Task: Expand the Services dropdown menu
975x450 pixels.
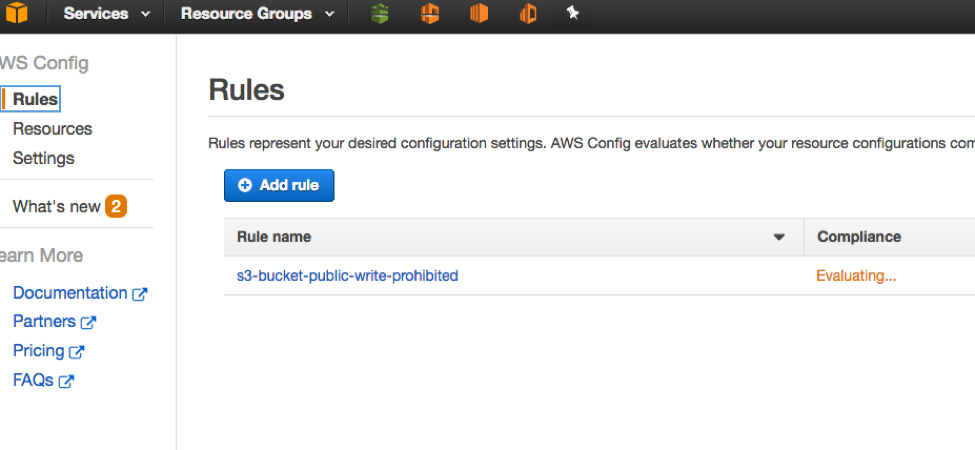Action: pyautogui.click(x=106, y=14)
